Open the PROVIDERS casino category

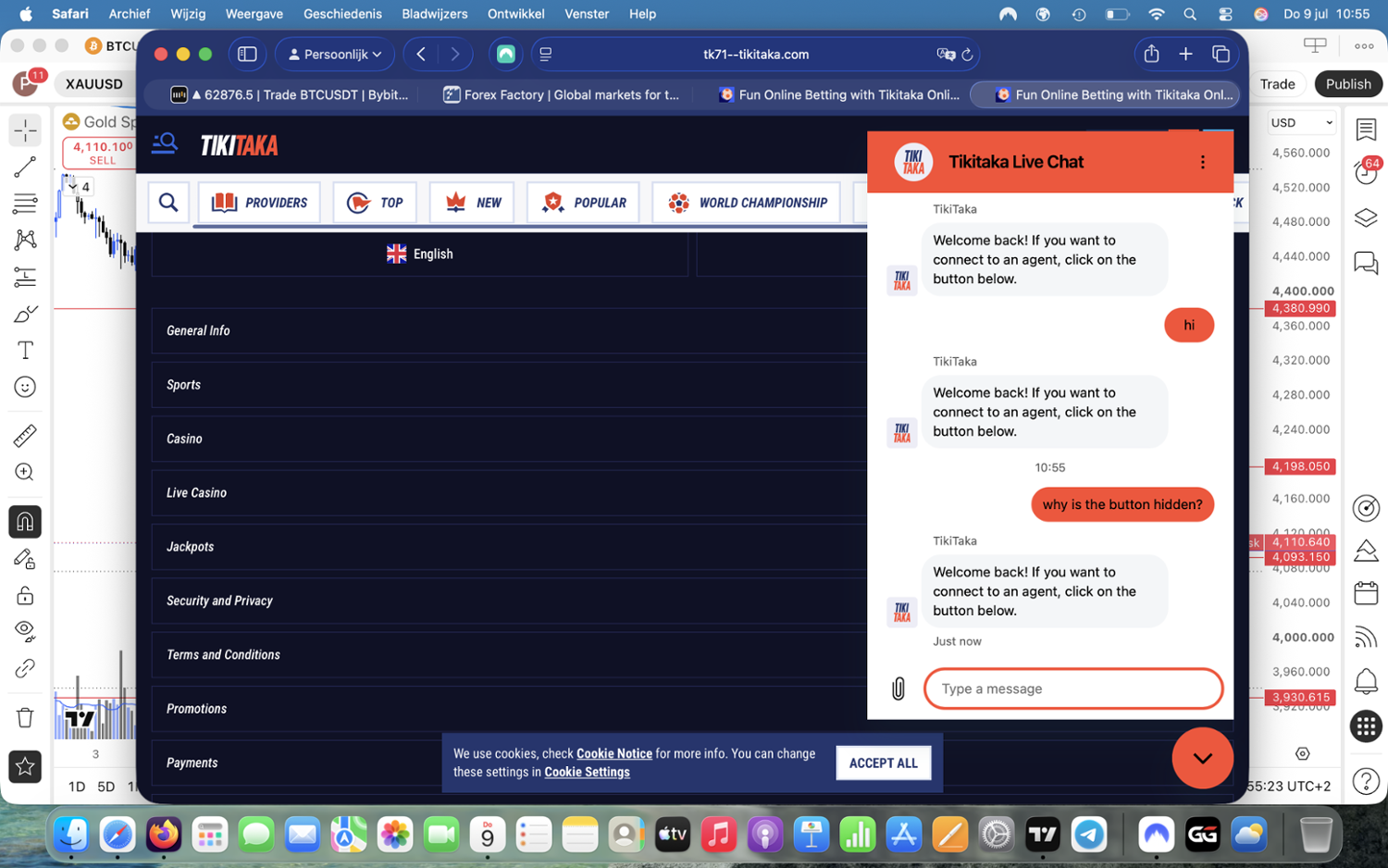pyautogui.click(x=259, y=203)
